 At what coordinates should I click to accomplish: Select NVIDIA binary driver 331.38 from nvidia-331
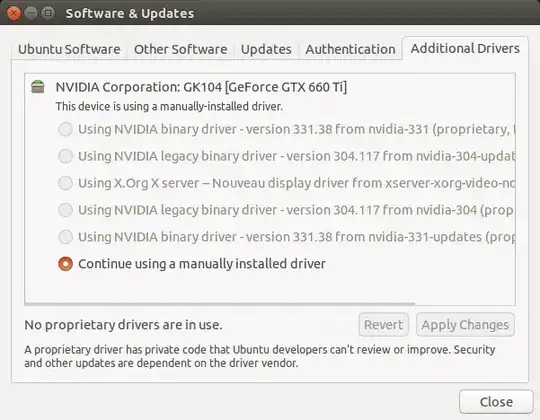point(287,129)
